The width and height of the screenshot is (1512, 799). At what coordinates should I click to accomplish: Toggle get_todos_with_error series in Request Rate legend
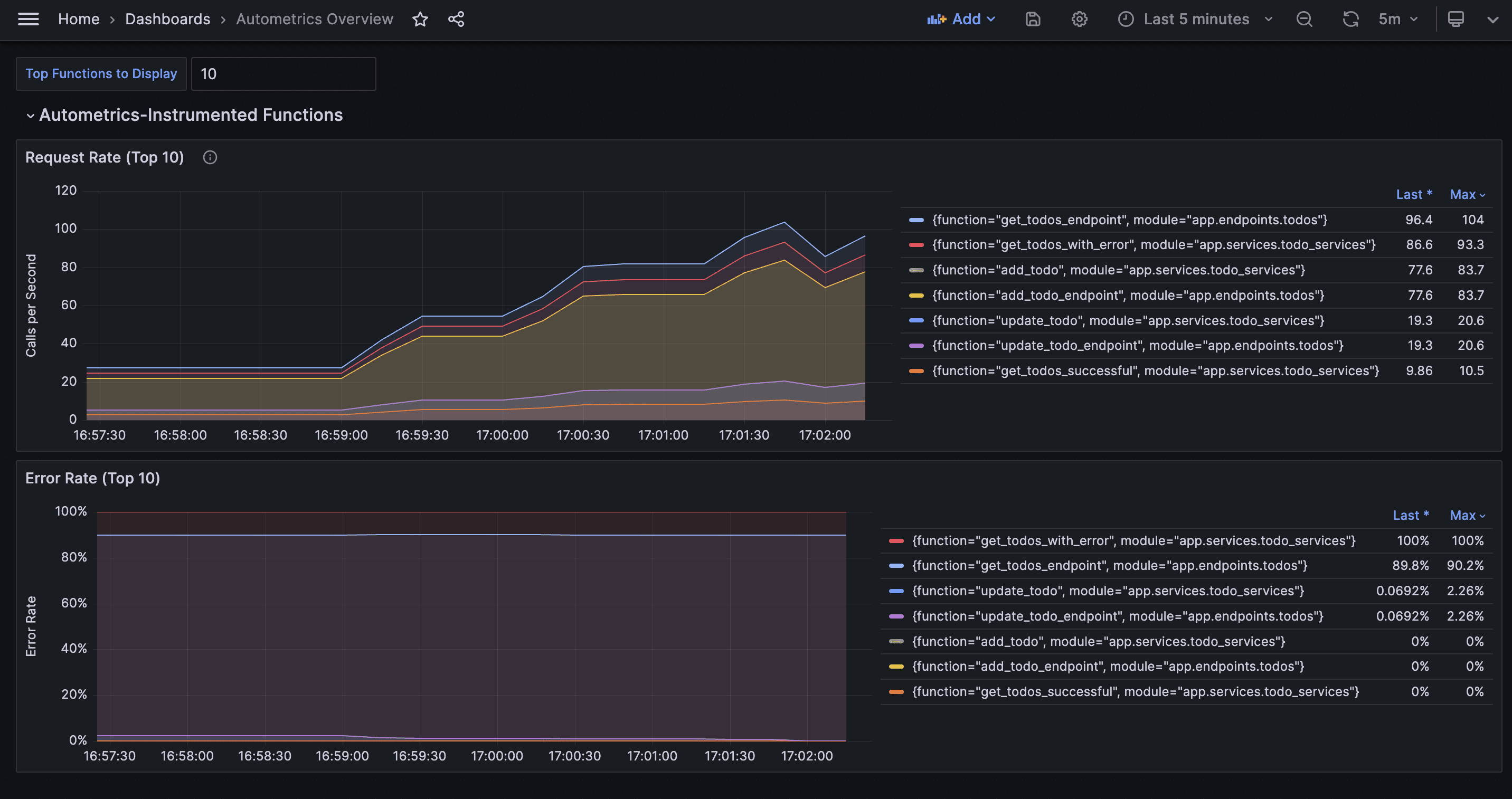[1154, 245]
